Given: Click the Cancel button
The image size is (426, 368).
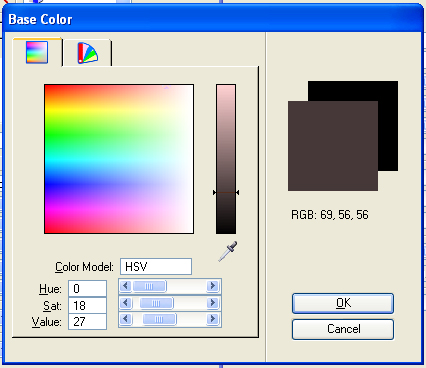Looking at the screenshot, I should coord(343,329).
